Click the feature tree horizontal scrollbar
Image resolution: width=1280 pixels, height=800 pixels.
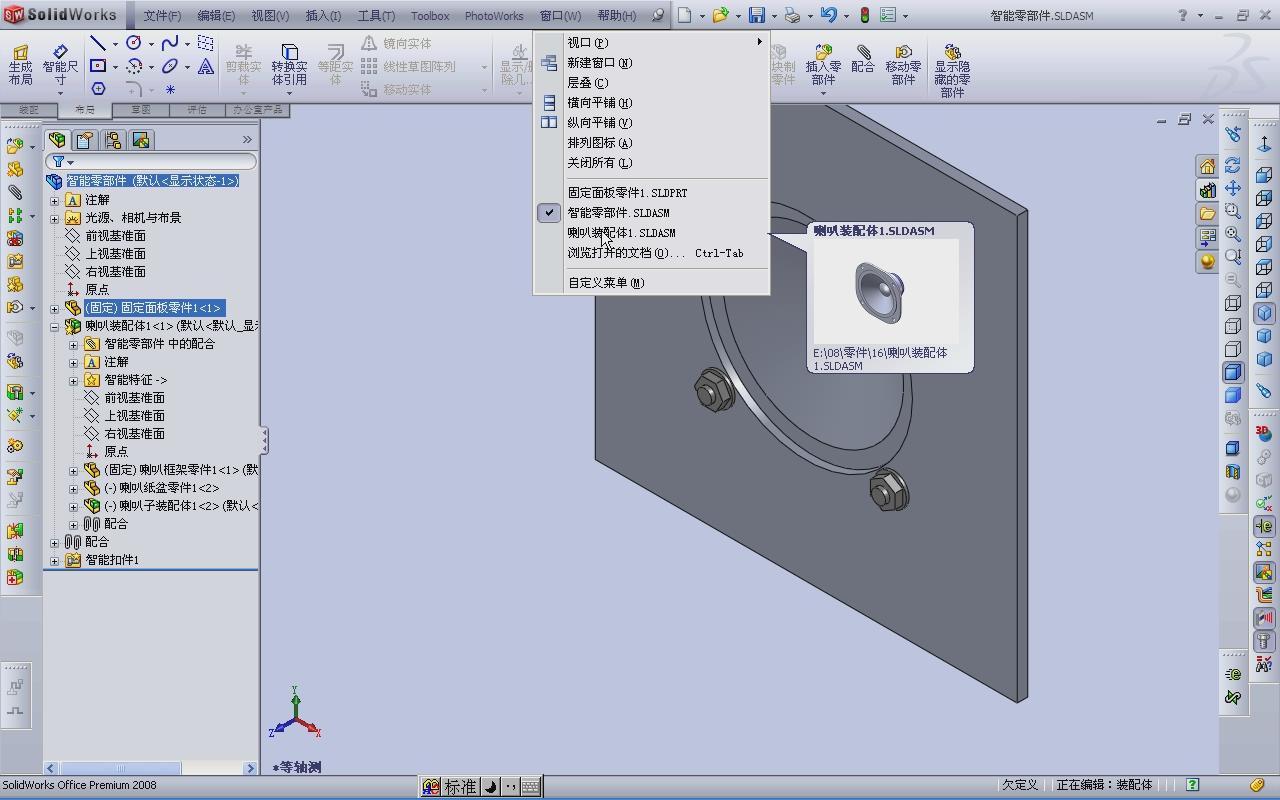pos(150,768)
